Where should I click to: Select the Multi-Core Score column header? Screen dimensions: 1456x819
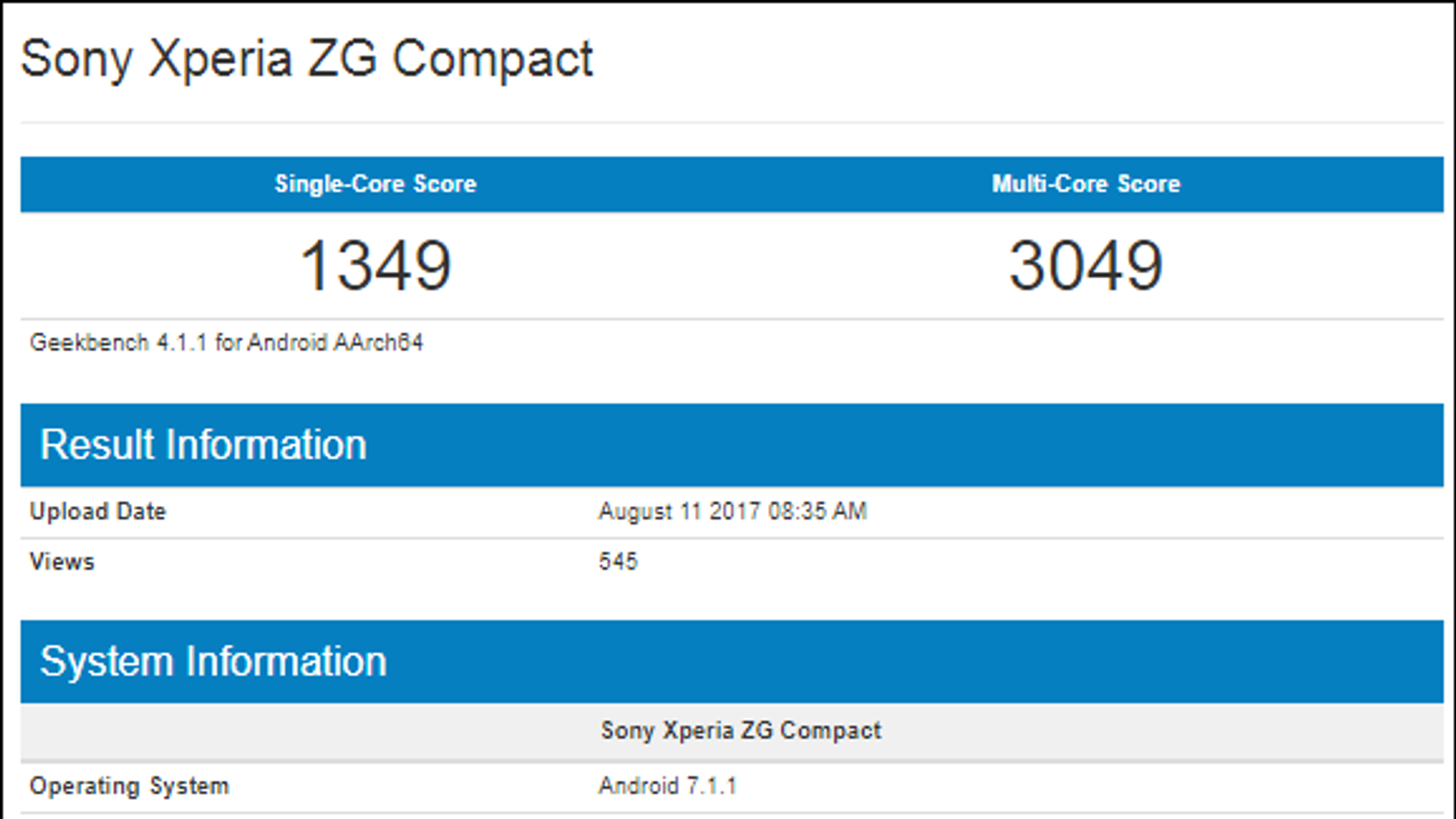point(1086,184)
